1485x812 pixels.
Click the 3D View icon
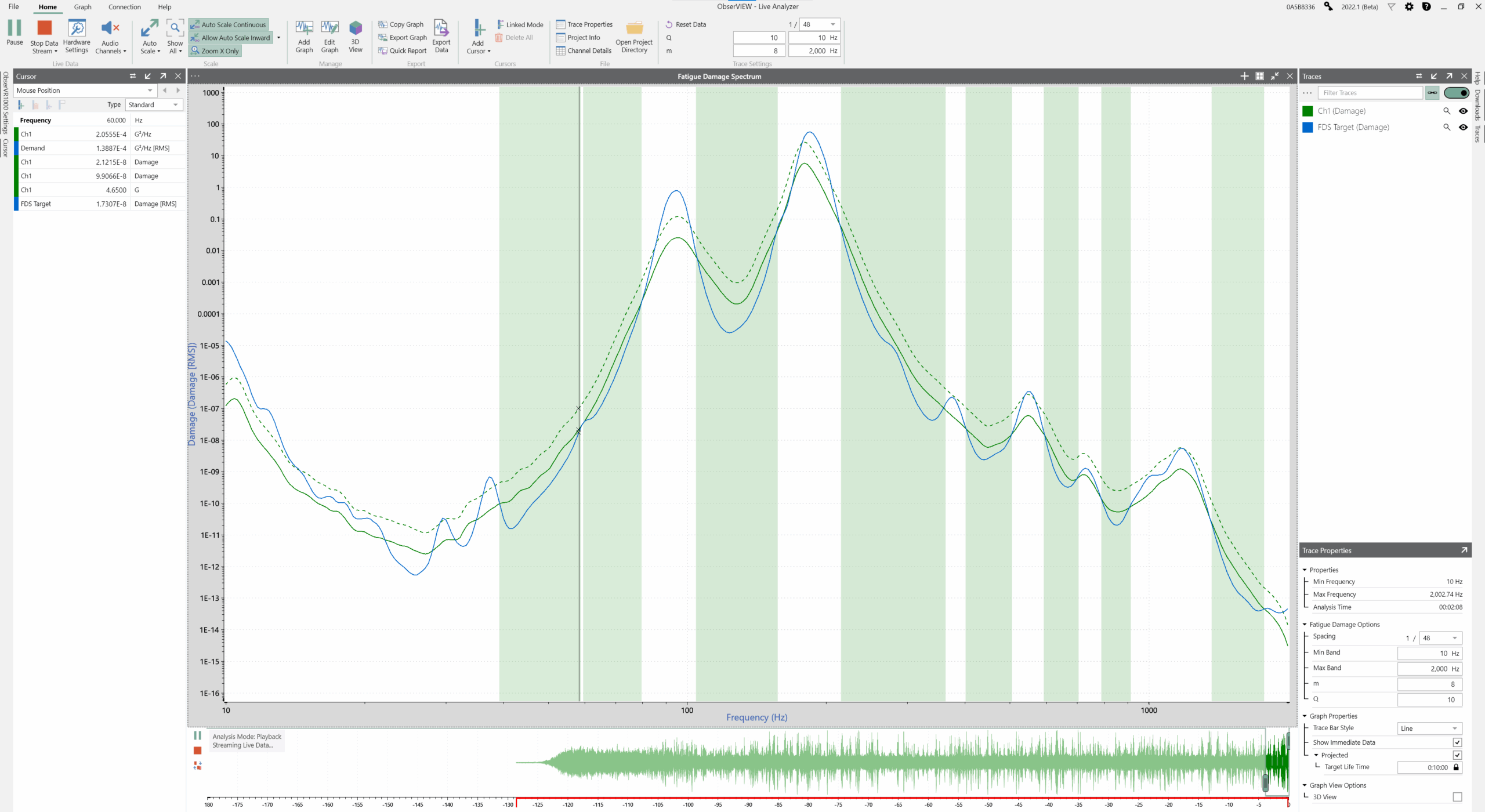pos(355,28)
